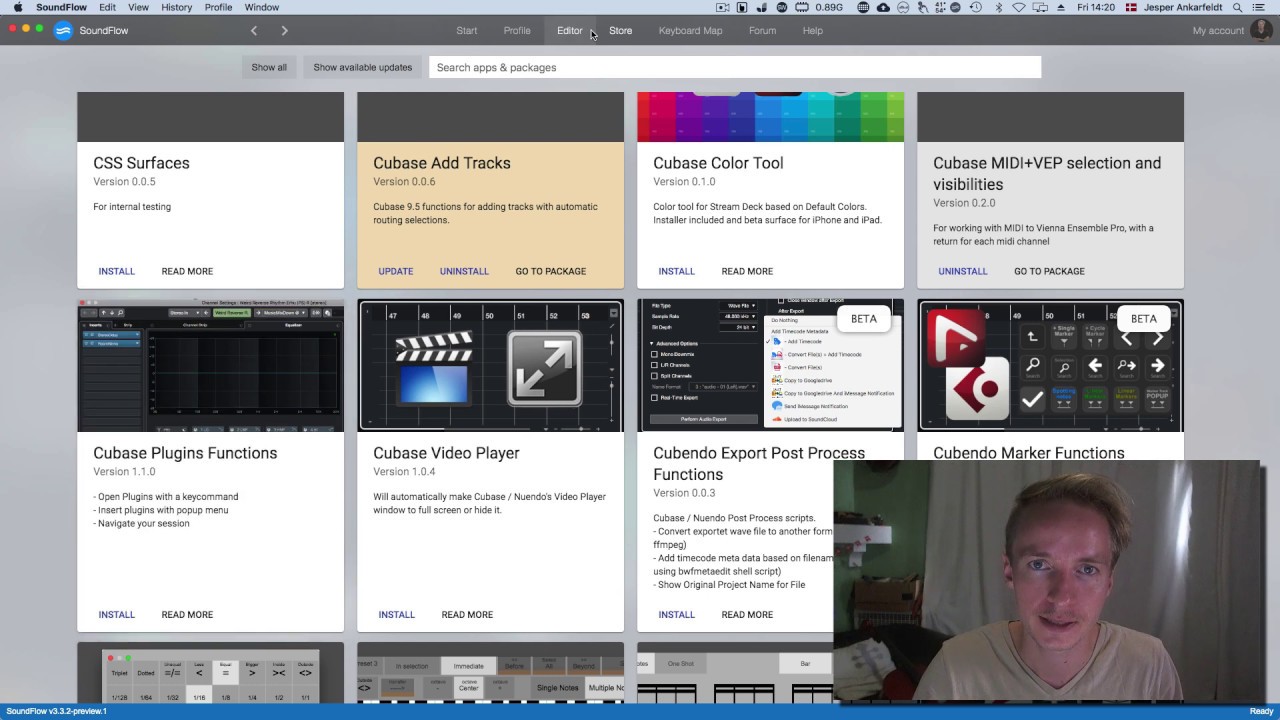
Task: Go to Cubase Add Tracks package
Action: (x=551, y=271)
